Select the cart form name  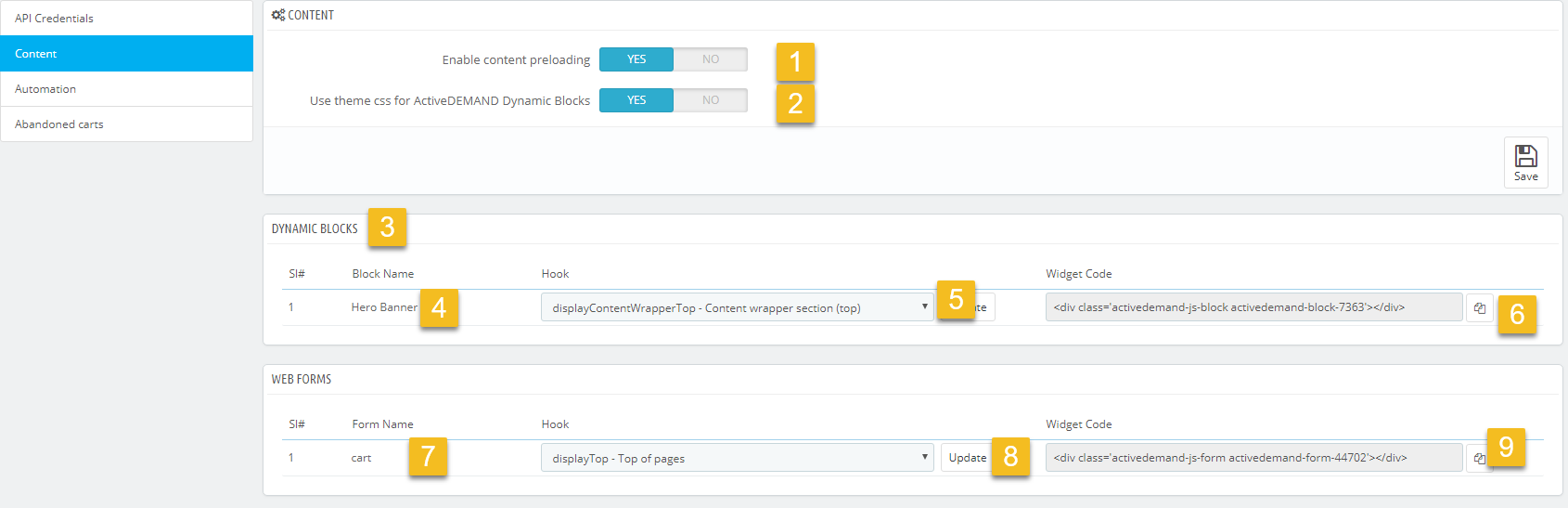361,458
